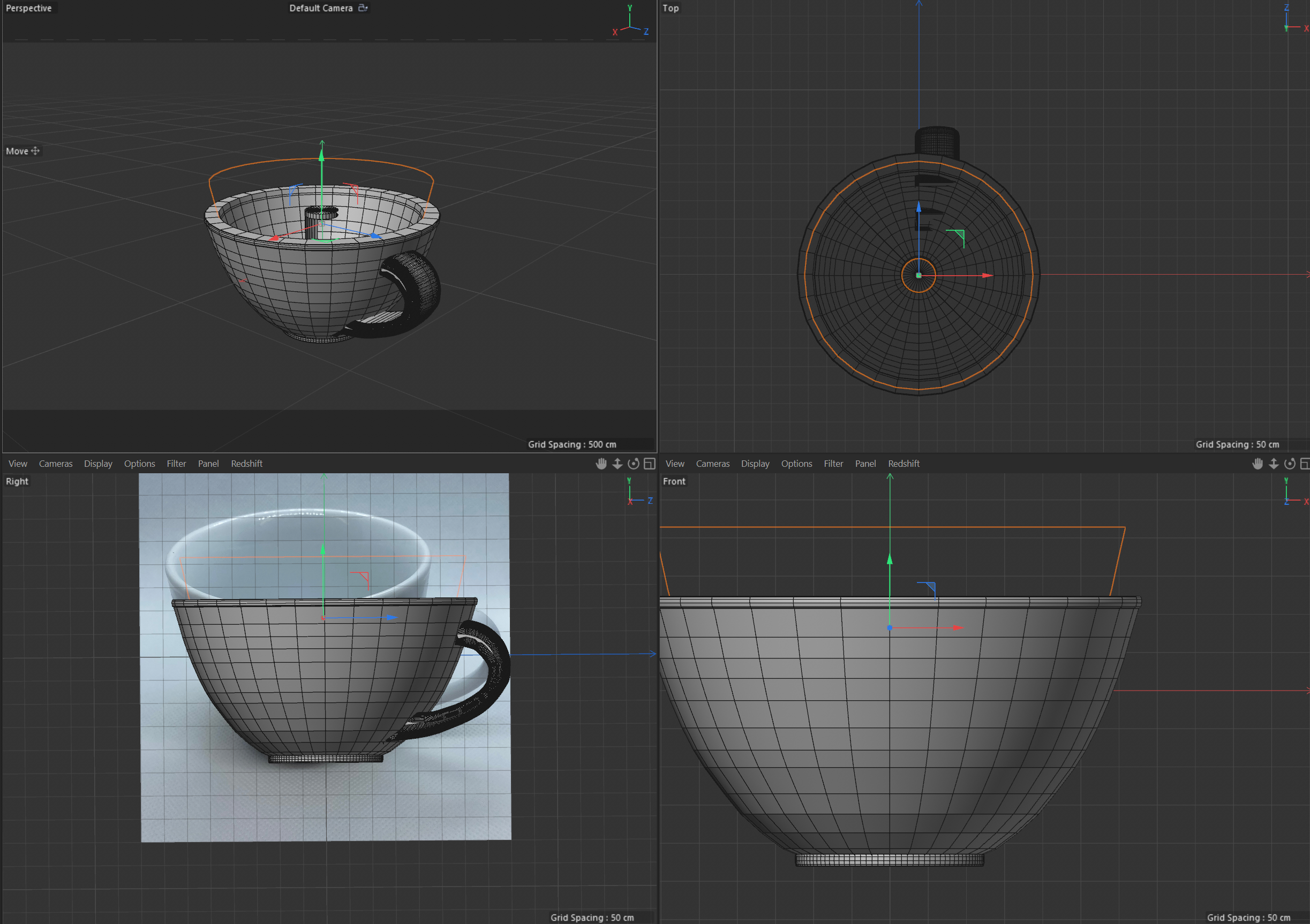Viewport: 1310px width, 924px height.
Task: Click the axis orientation gizmo in the Top viewport corner
Action: tap(1291, 18)
